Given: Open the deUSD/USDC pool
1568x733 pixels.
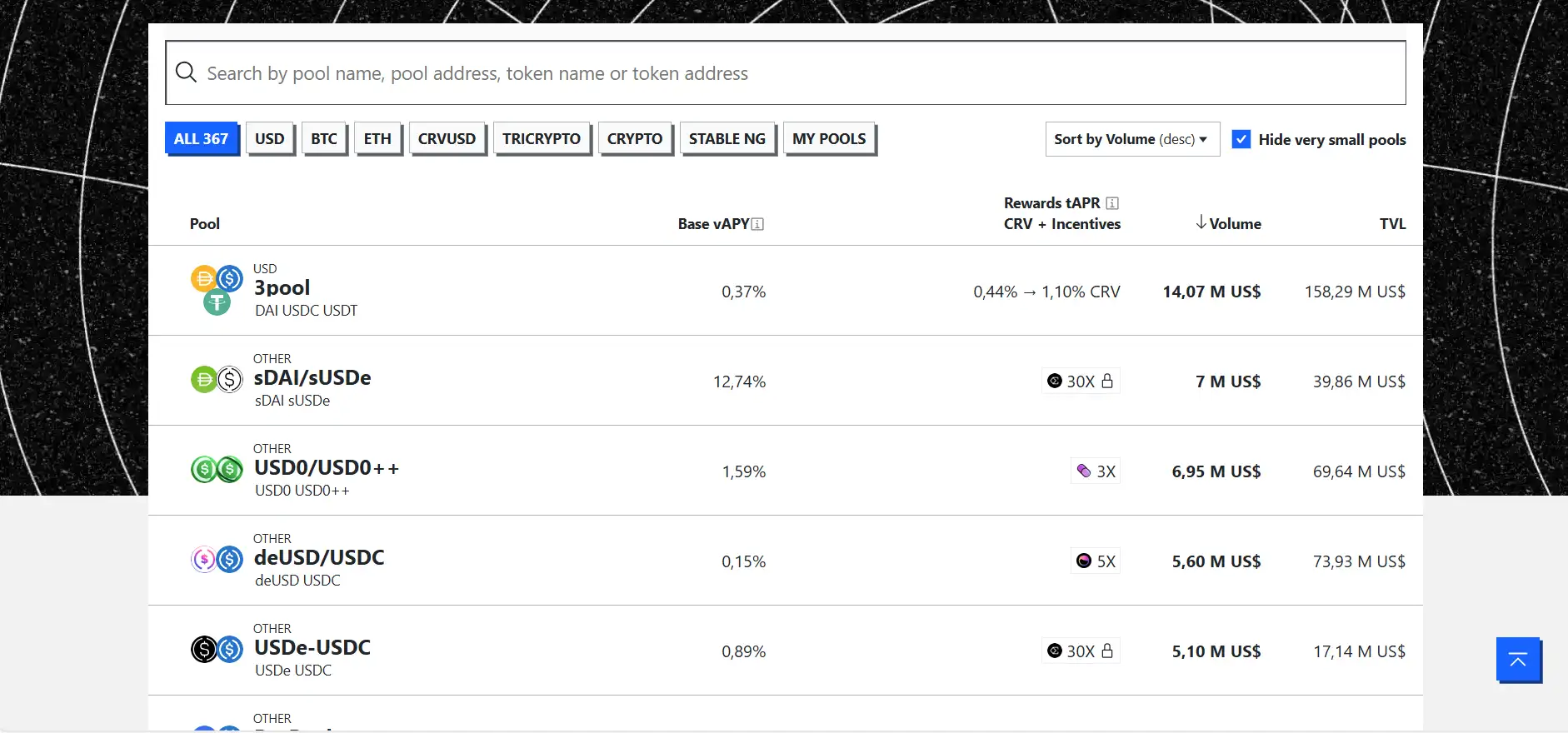Looking at the screenshot, I should [x=319, y=558].
